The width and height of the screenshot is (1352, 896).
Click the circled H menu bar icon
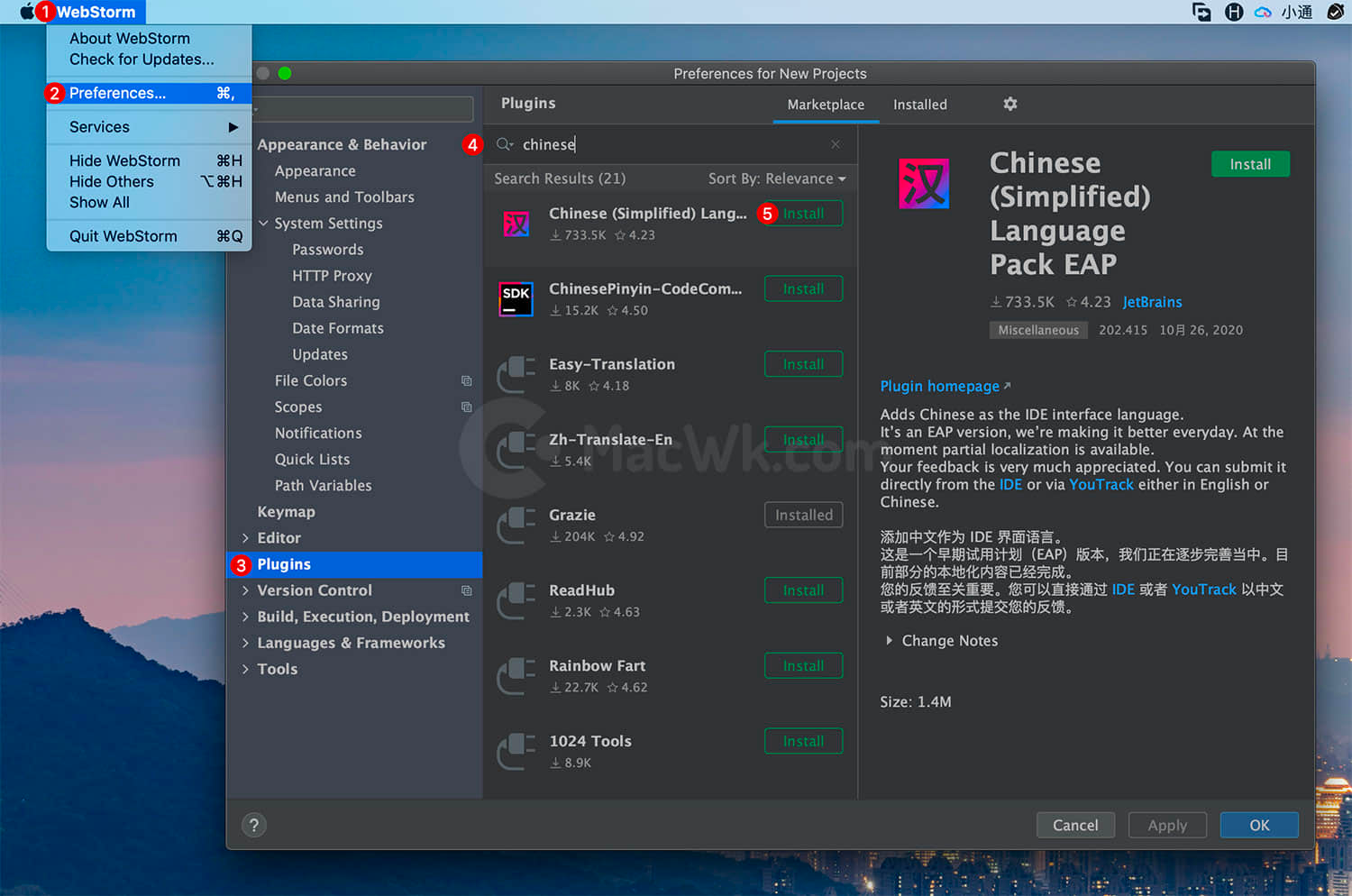[x=1234, y=12]
